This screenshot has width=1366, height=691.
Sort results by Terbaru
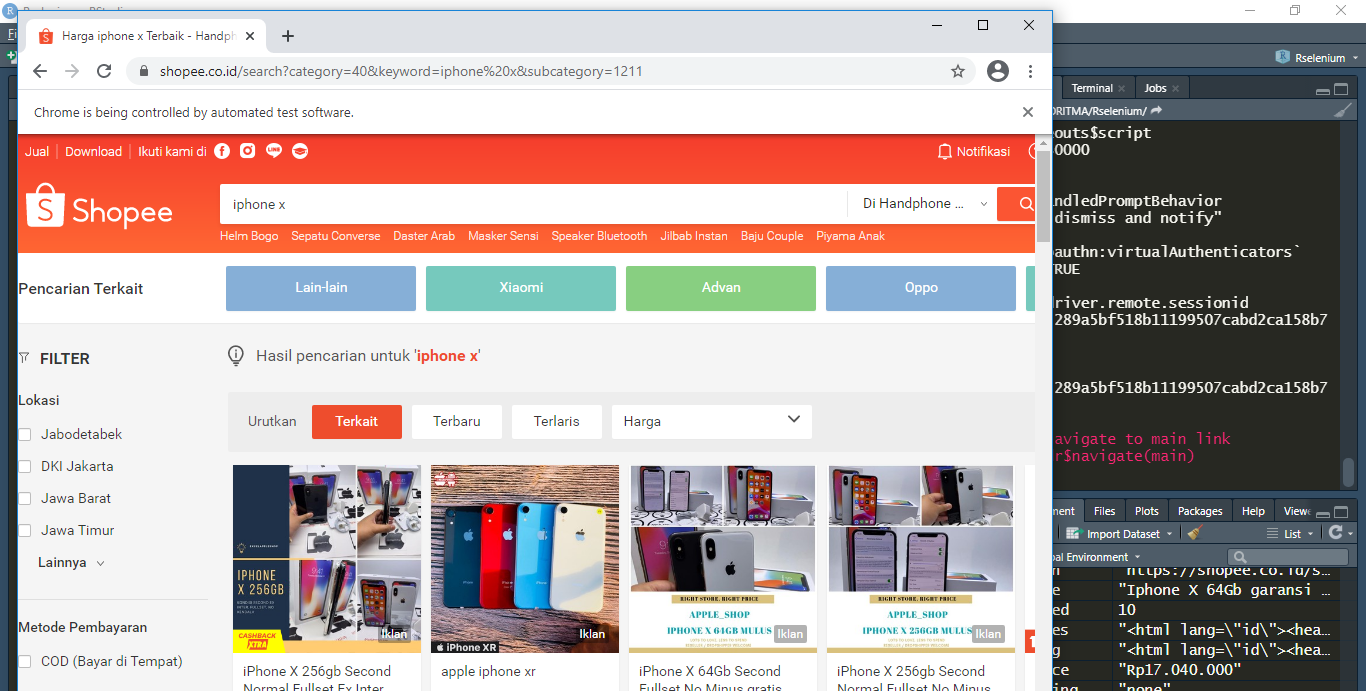click(x=456, y=421)
